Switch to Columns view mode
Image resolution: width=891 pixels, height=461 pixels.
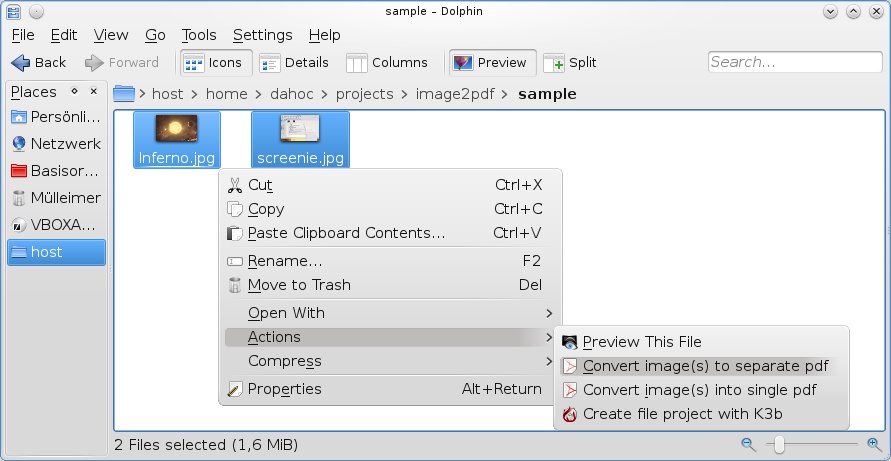(387, 63)
